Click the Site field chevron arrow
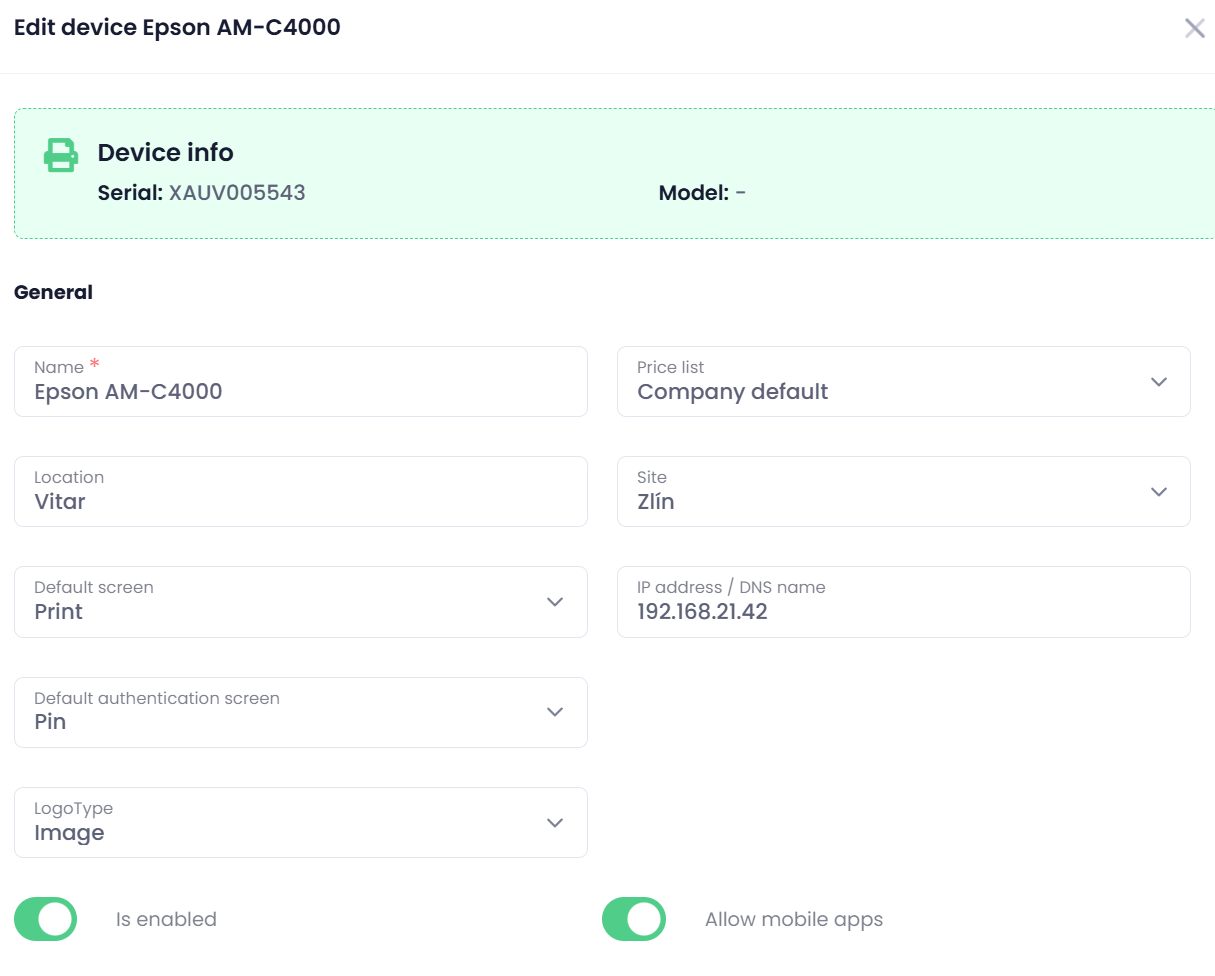 pyautogui.click(x=1158, y=492)
